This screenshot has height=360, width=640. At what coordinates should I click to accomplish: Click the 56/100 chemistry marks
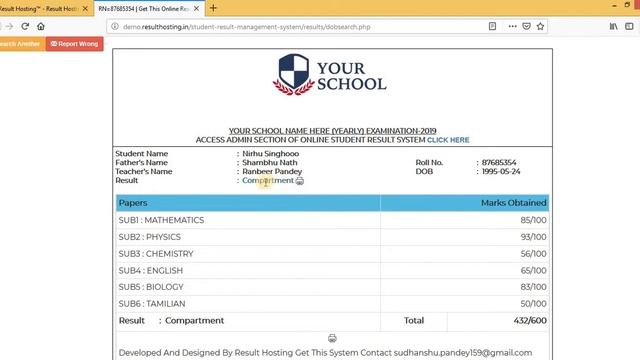pyautogui.click(x=533, y=253)
